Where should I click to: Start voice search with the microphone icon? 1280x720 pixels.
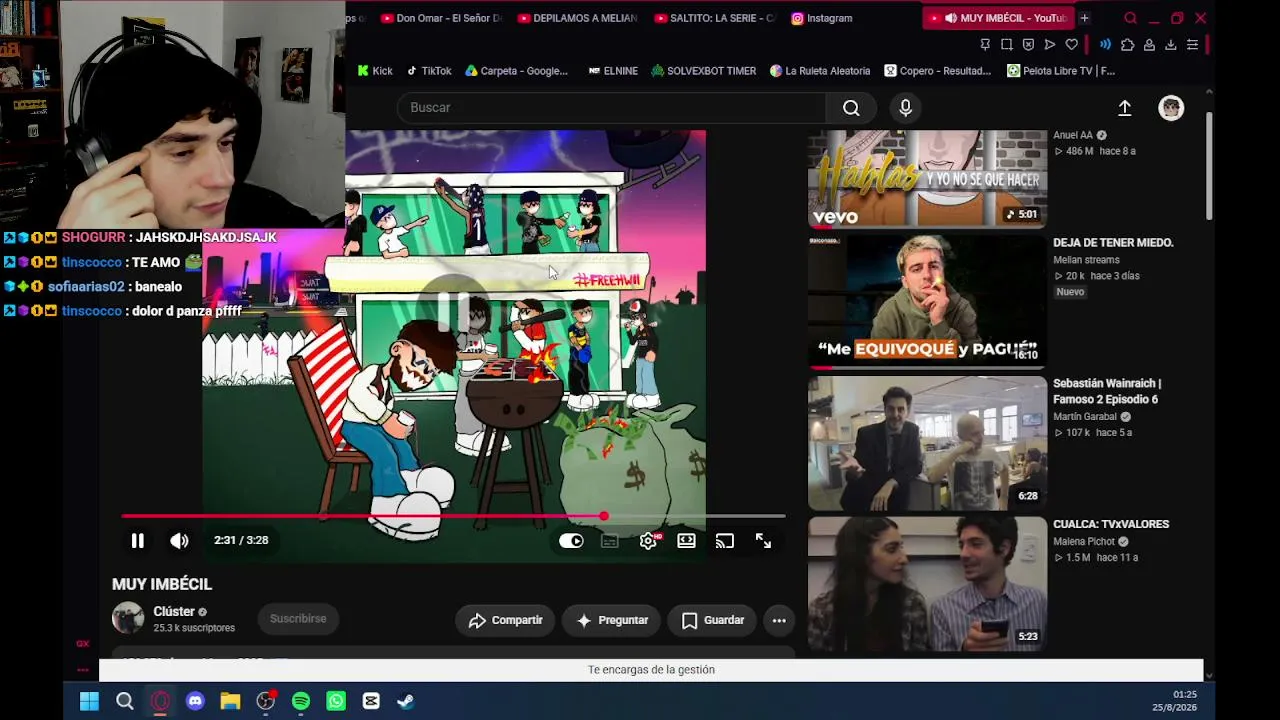[905, 108]
